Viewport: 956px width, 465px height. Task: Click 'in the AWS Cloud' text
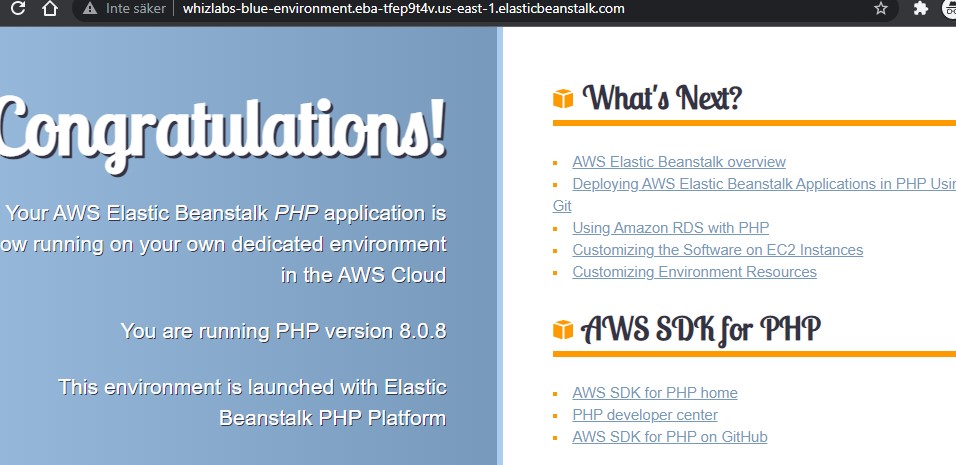pos(364,275)
